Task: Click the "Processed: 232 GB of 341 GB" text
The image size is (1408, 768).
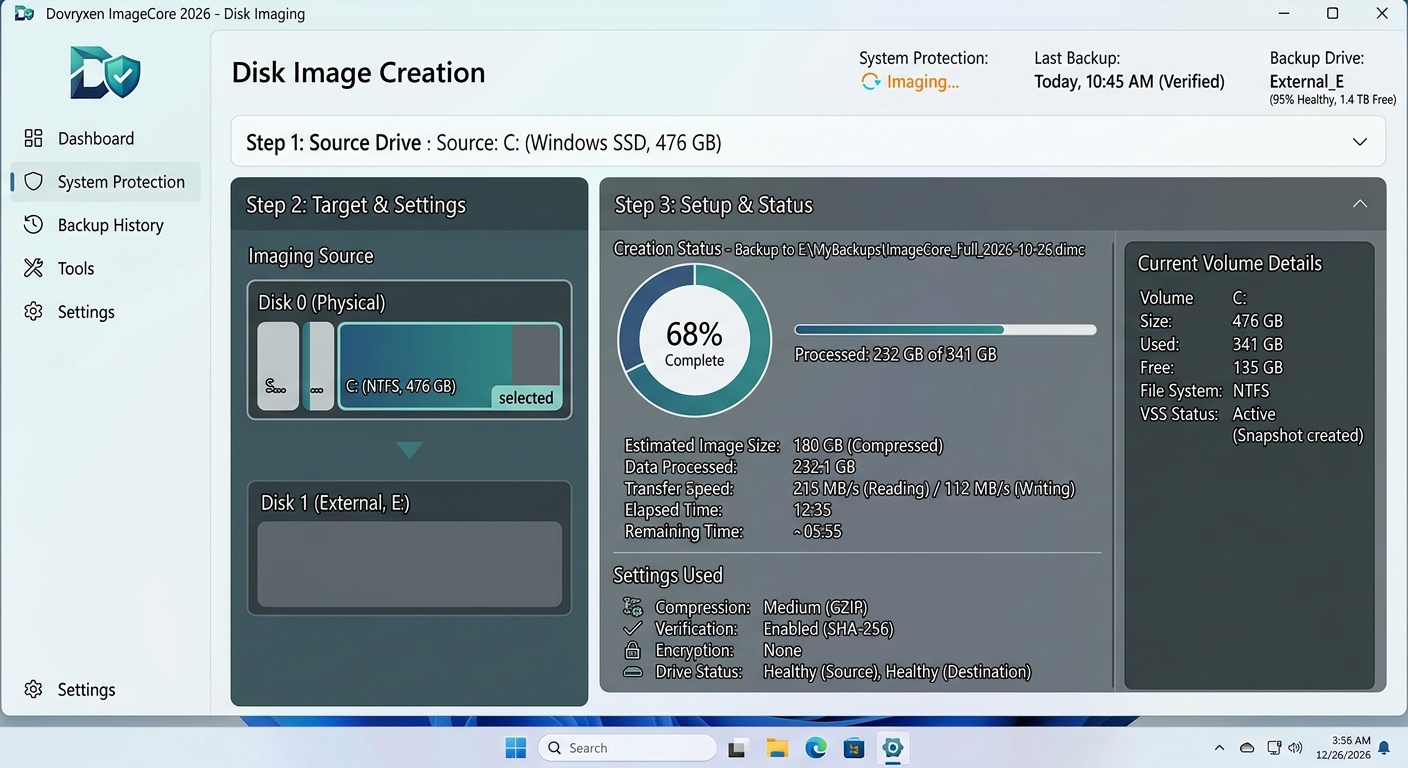Action: [895, 354]
